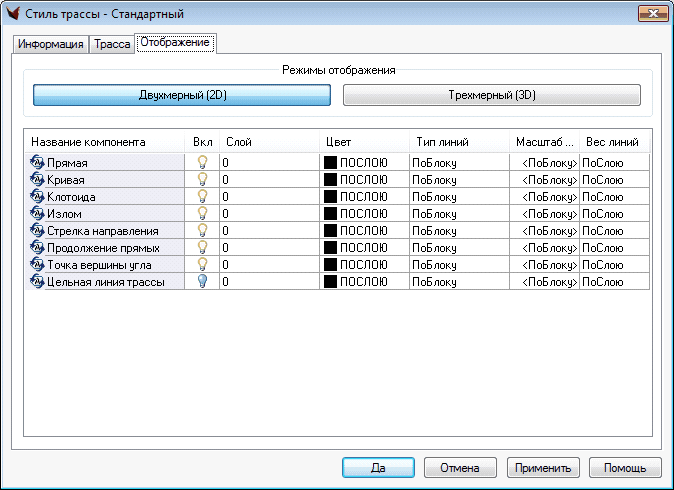
Task: Click the black color swatch for Продолжение прямых
Action: [x=331, y=247]
